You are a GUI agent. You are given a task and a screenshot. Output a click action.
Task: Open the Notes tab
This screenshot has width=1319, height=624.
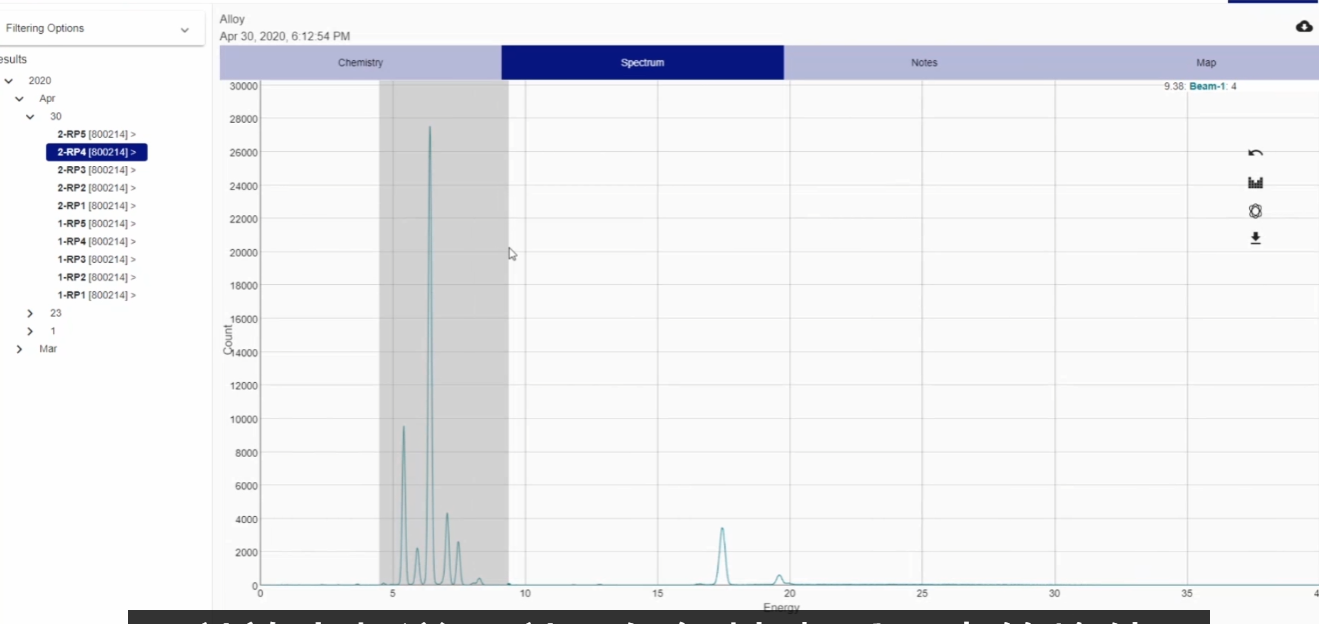[924, 63]
